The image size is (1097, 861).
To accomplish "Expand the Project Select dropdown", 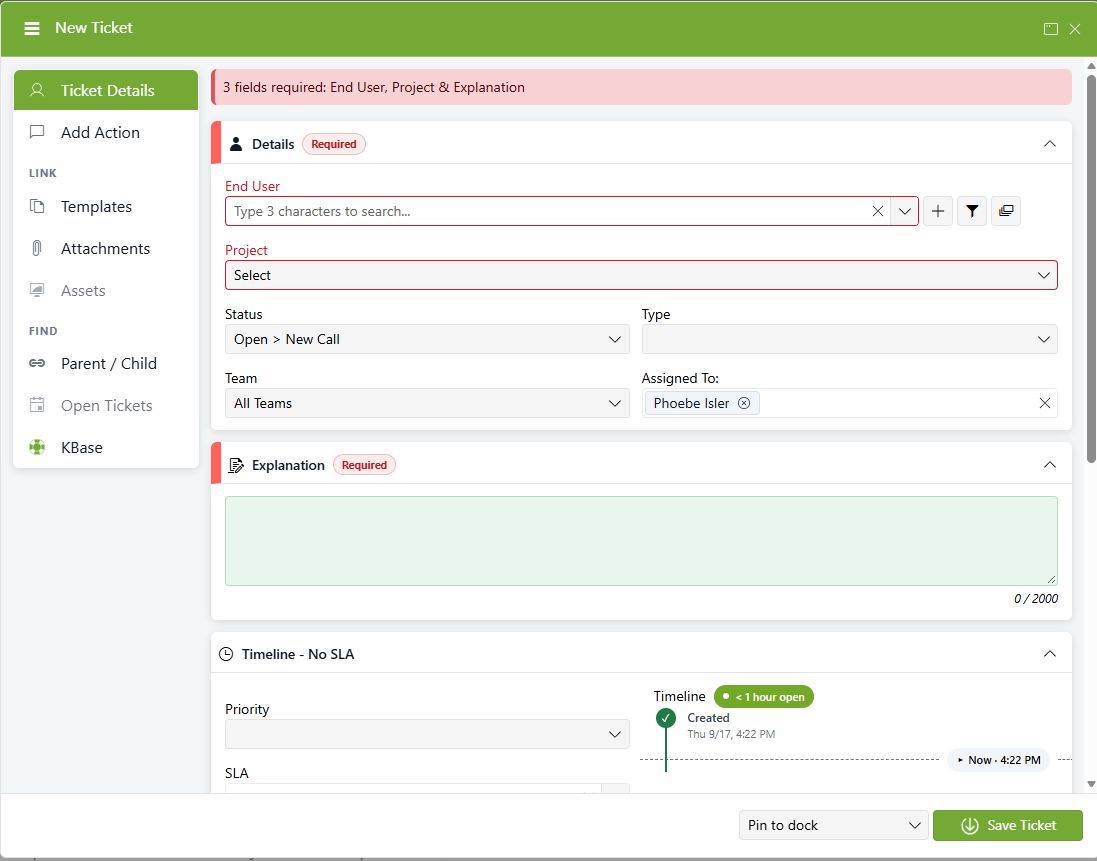I will 641,275.
